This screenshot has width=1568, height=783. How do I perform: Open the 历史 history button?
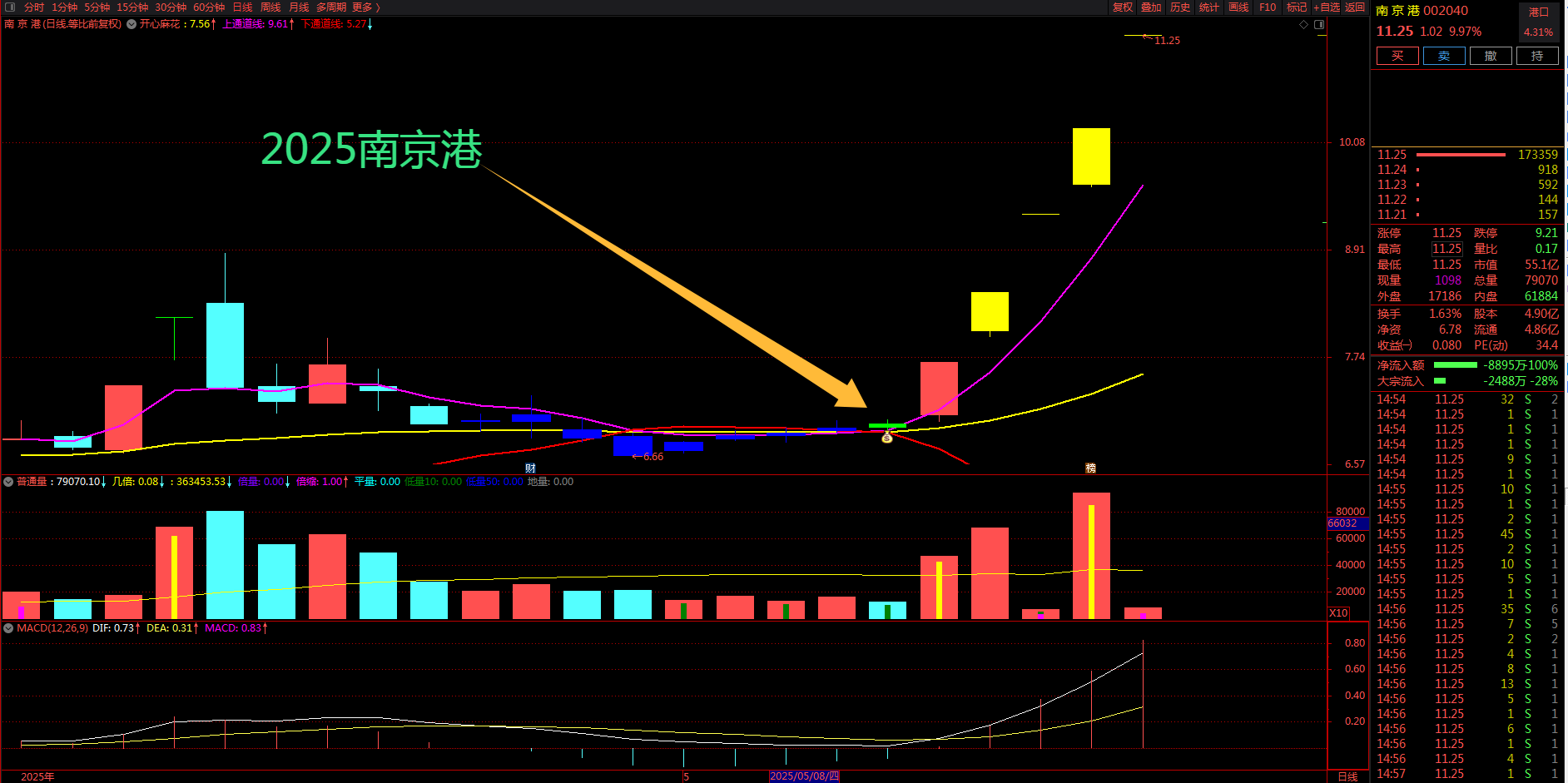(x=1180, y=7)
